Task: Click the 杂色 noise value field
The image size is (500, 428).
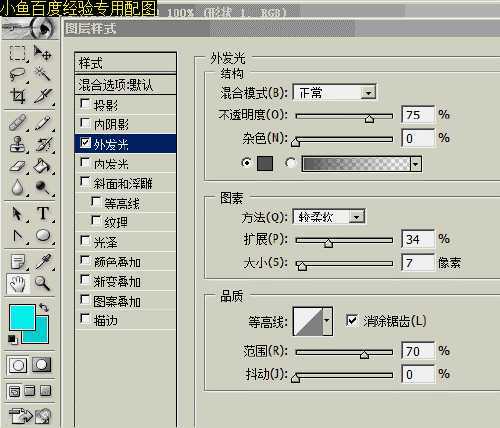Action: [418, 138]
